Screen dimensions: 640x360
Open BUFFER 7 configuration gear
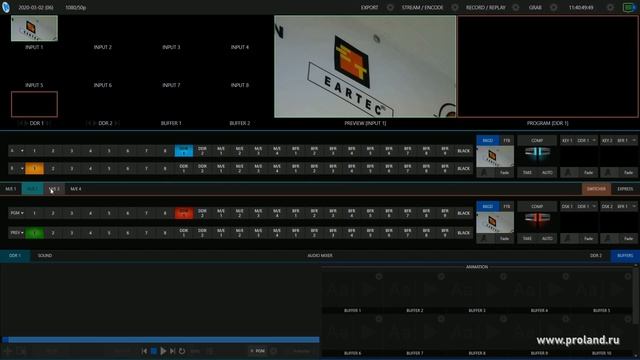point(441,319)
